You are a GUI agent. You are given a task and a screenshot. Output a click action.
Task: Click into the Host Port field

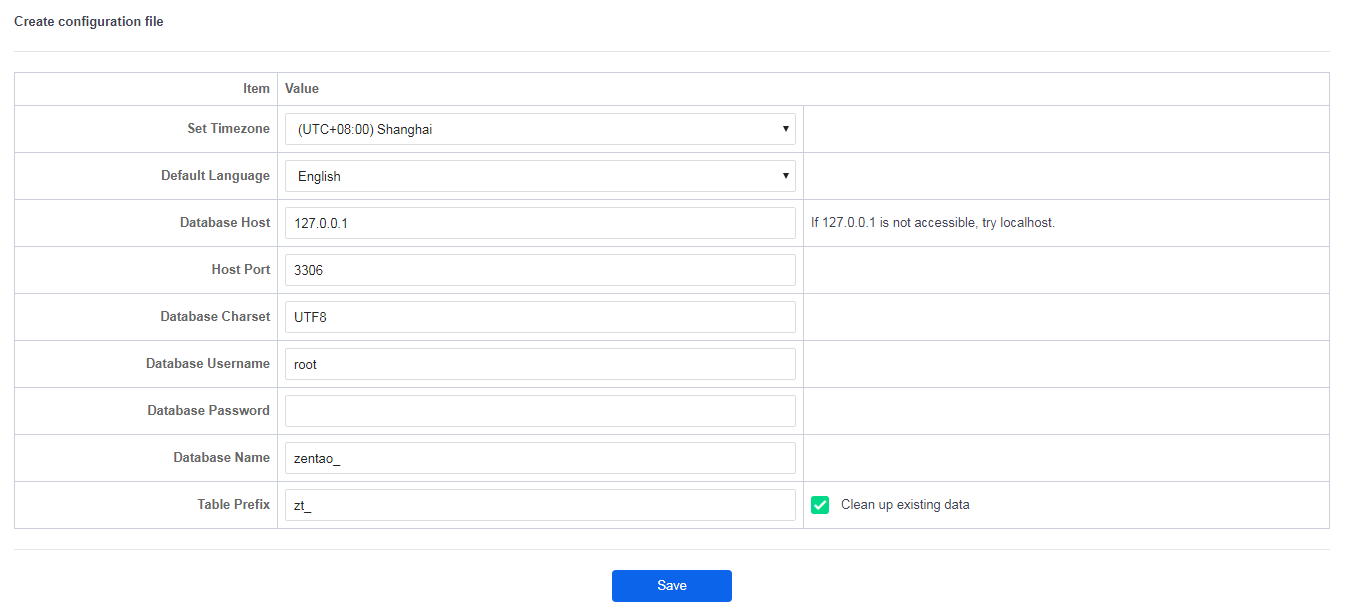pos(540,270)
